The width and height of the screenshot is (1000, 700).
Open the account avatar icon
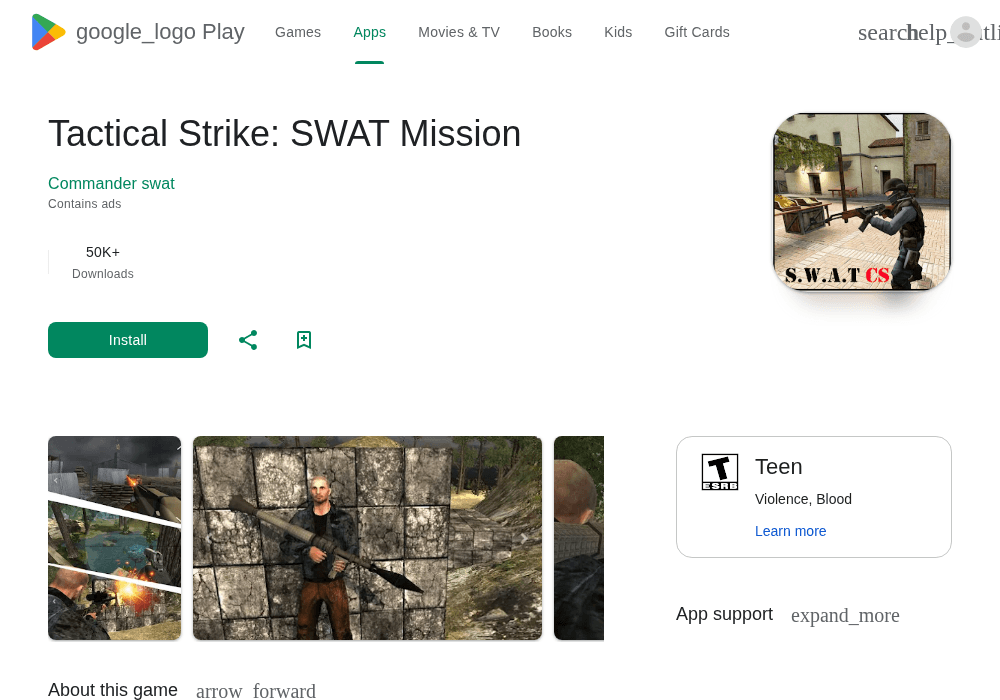966,32
